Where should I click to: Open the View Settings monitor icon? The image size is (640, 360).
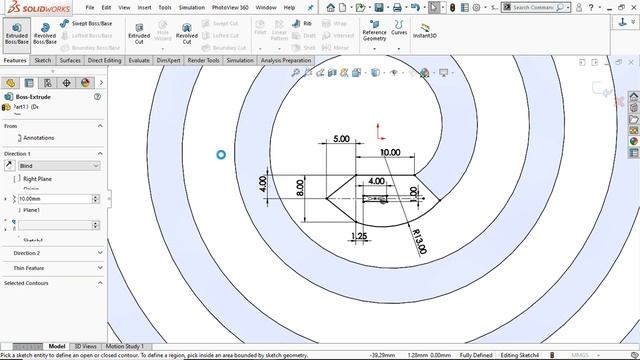click(444, 73)
